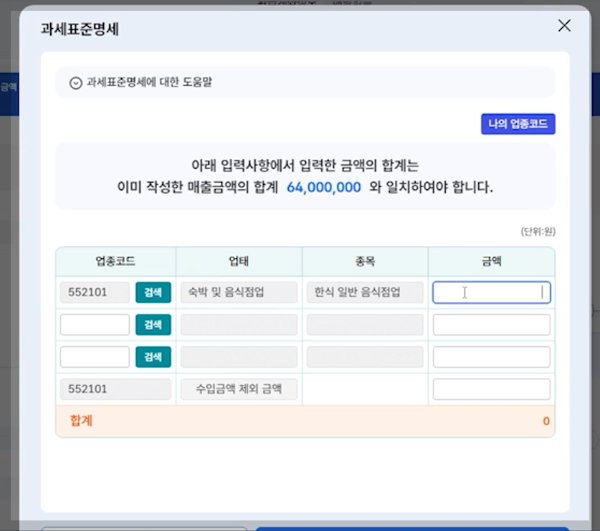Click the third row 금액 input field
This screenshot has height=531, width=600.
point(491,357)
